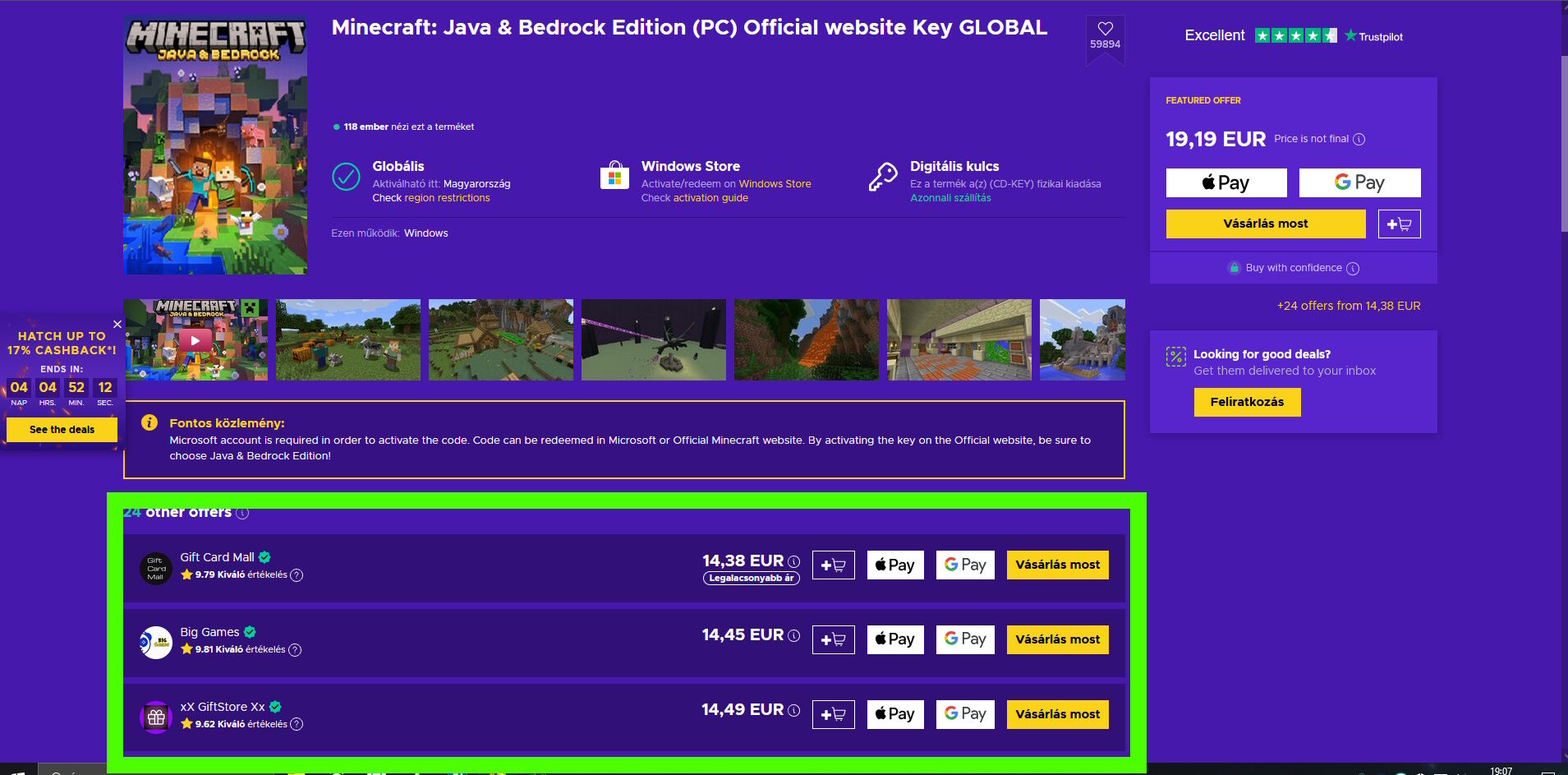
Task: Click Buy with confidence info icon
Action: (x=1353, y=269)
